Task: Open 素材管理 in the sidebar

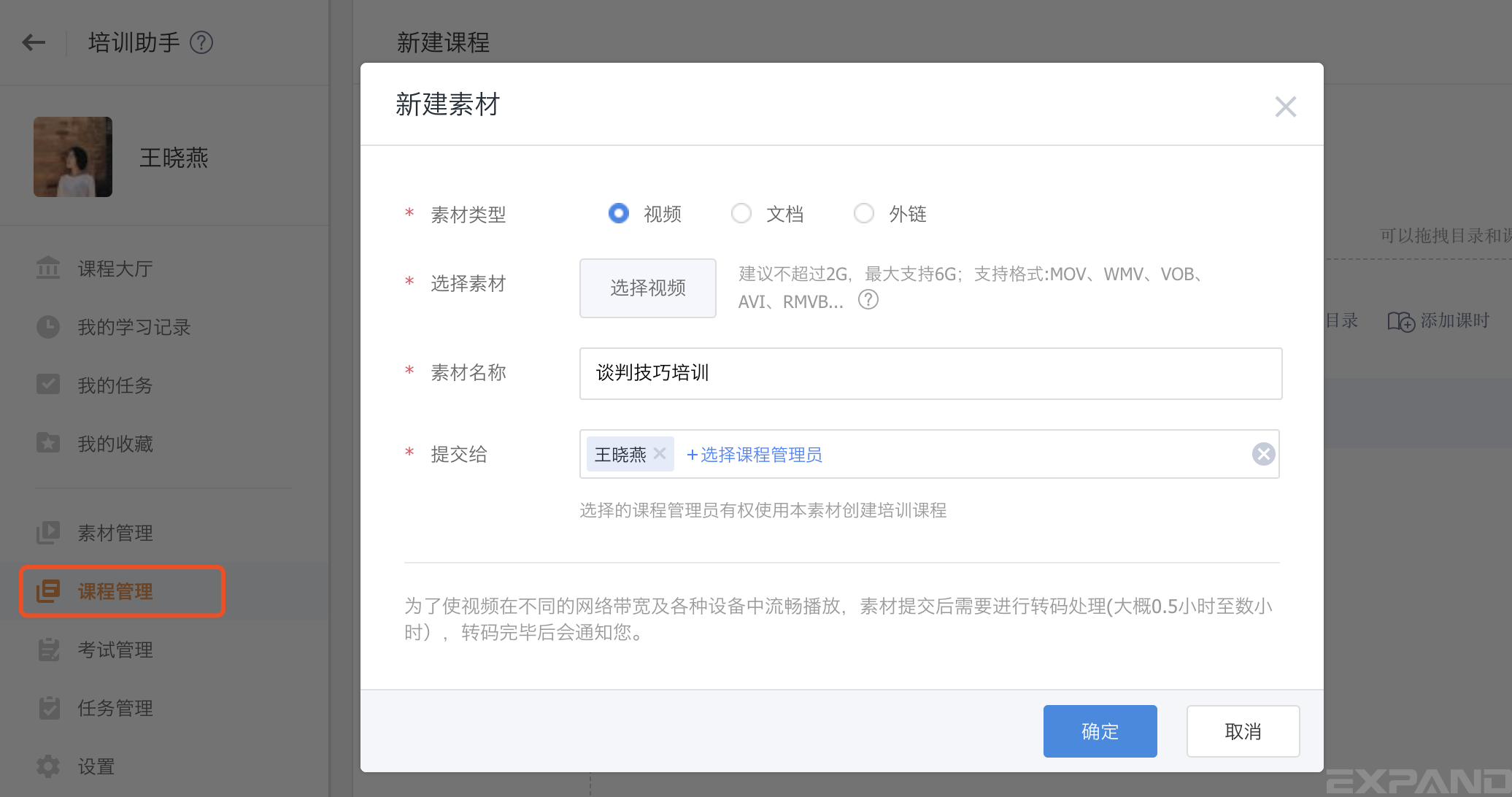Action: coord(115,533)
